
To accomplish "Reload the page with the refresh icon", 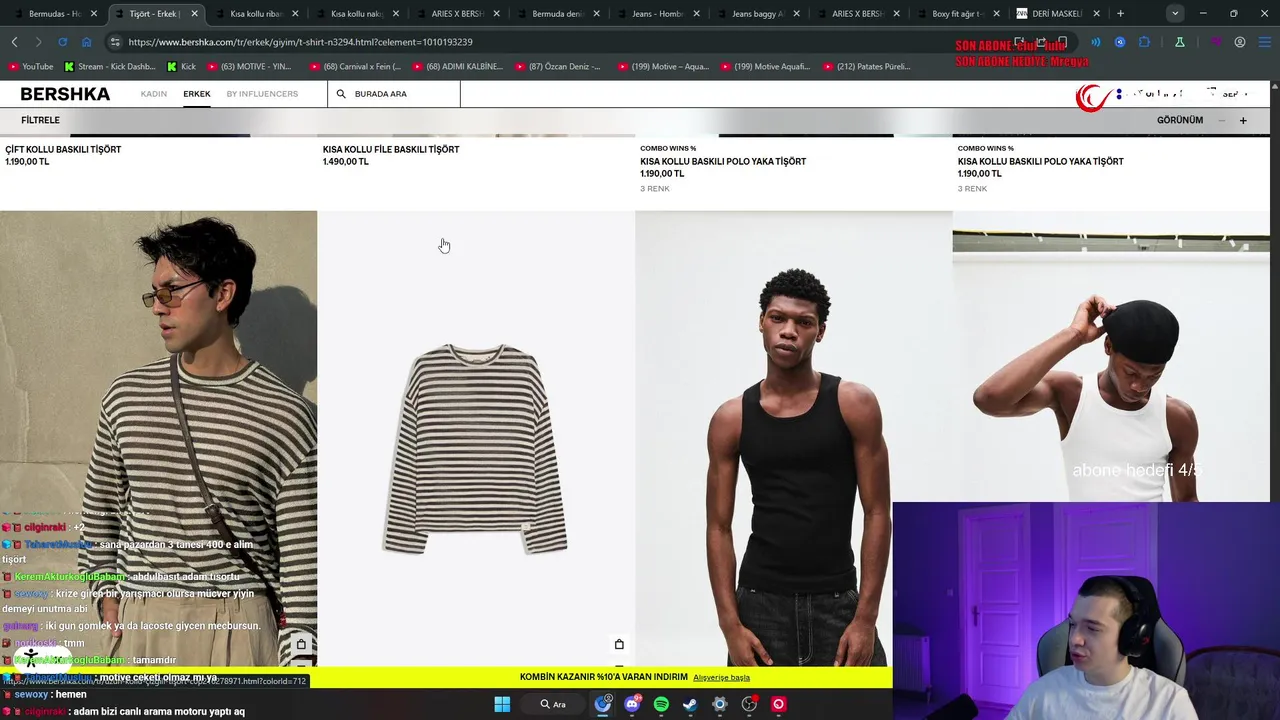I will [62, 42].
